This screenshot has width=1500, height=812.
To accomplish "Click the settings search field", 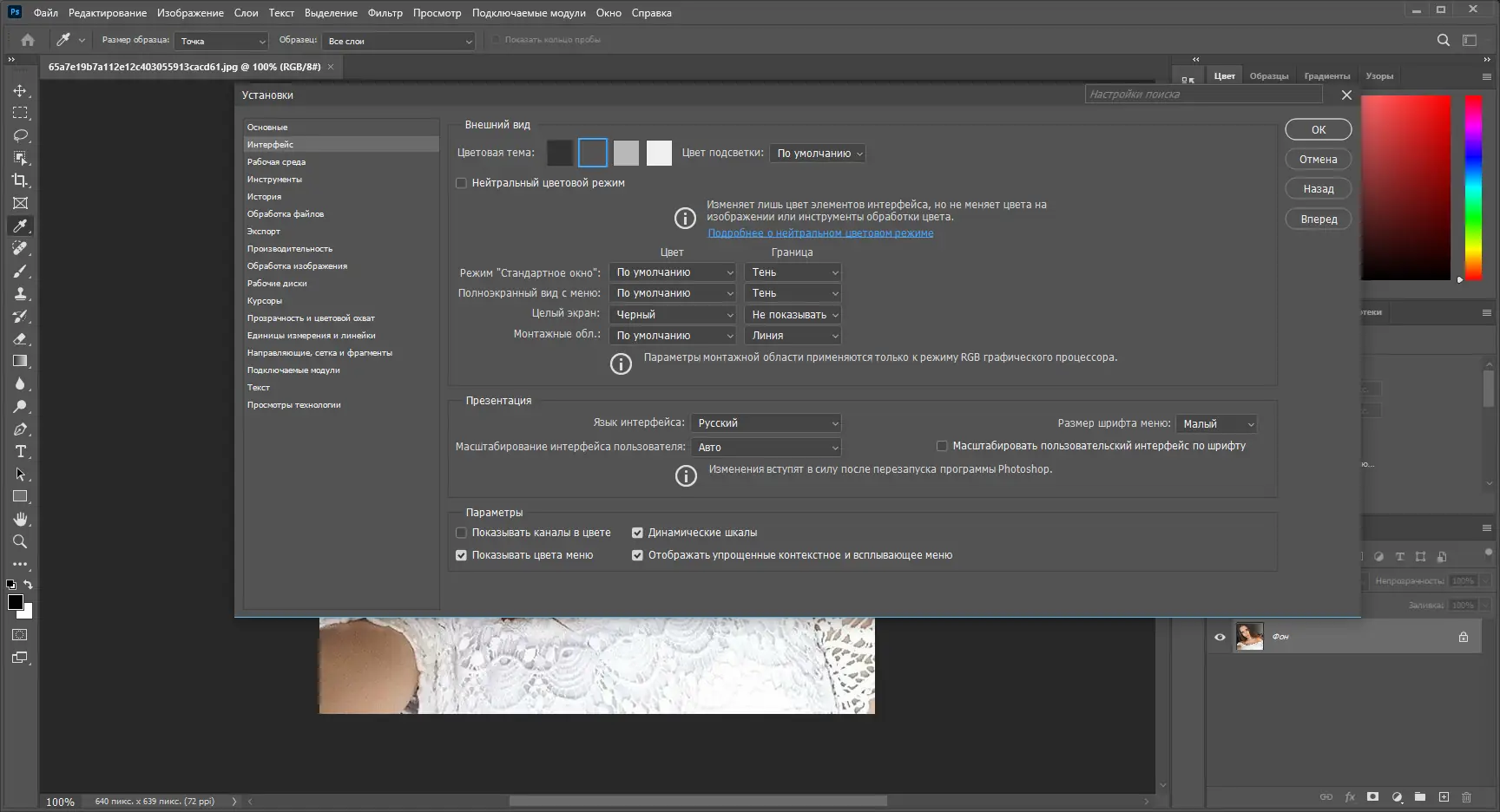I will pyautogui.click(x=1203, y=95).
